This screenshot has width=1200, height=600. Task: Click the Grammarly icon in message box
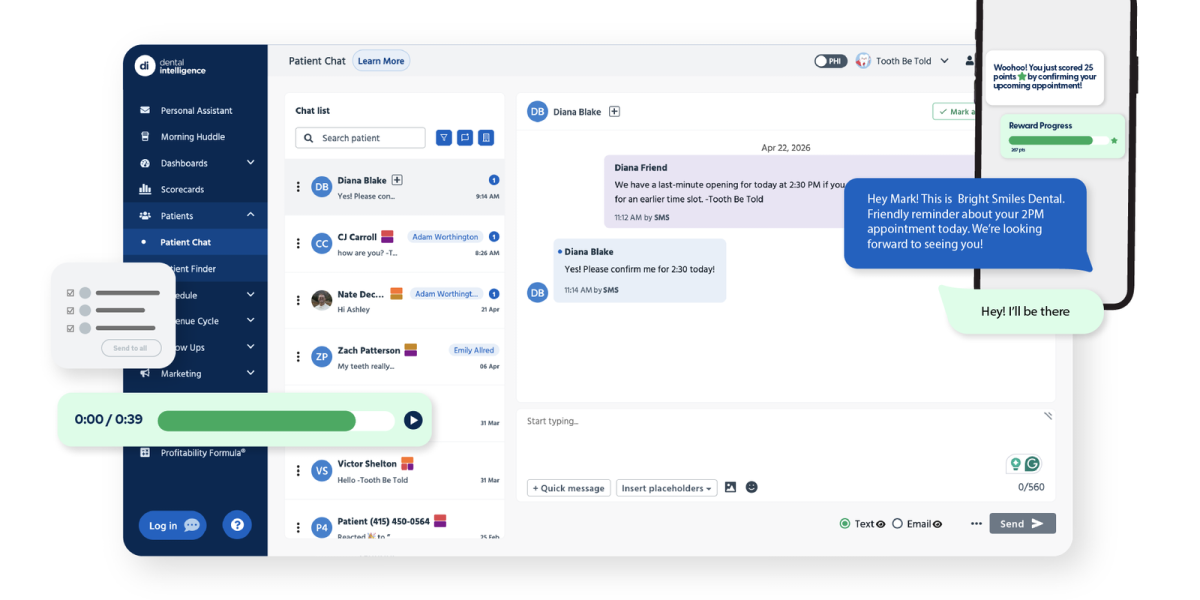coord(1032,464)
